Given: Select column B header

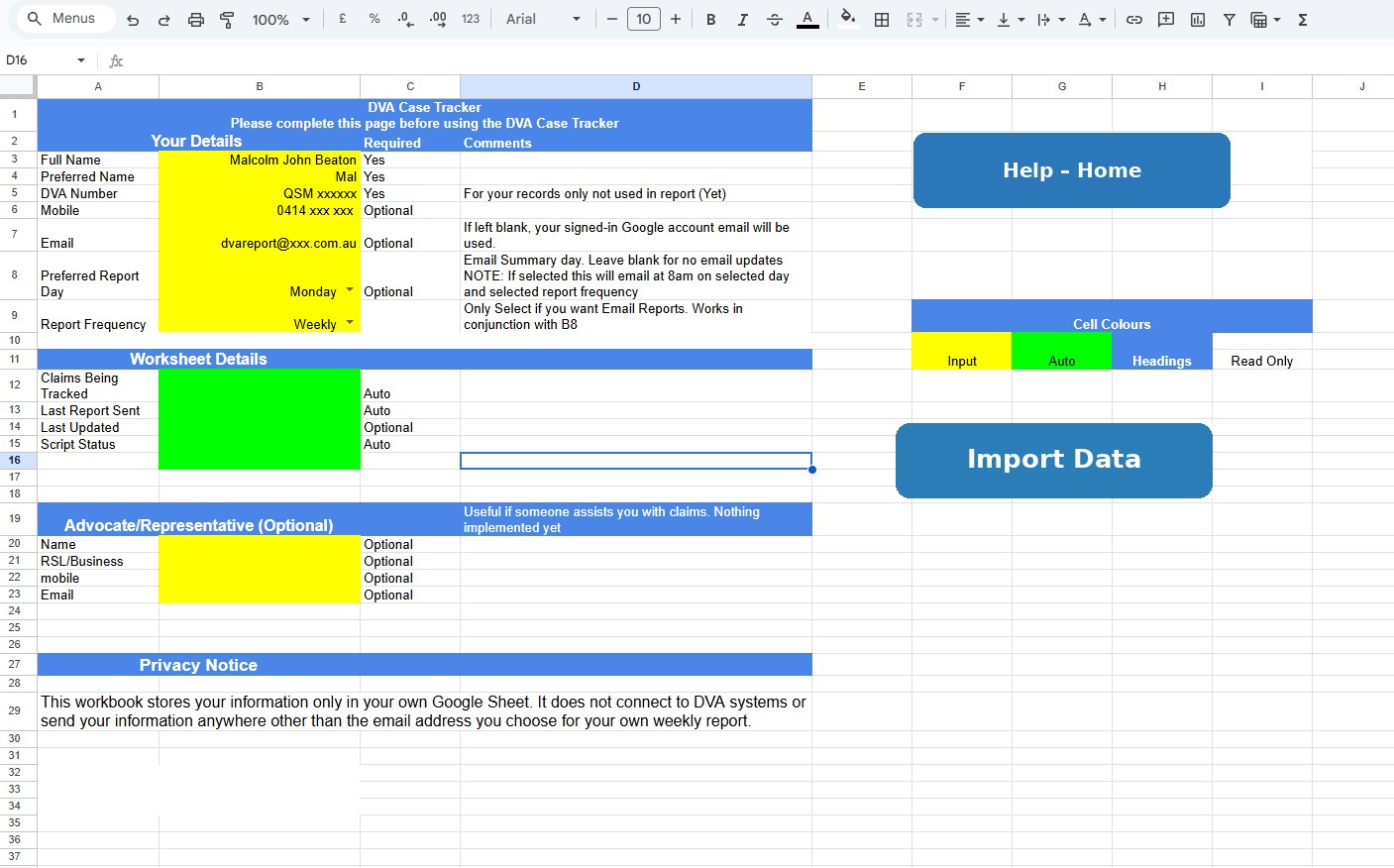Looking at the screenshot, I should coord(260,86).
